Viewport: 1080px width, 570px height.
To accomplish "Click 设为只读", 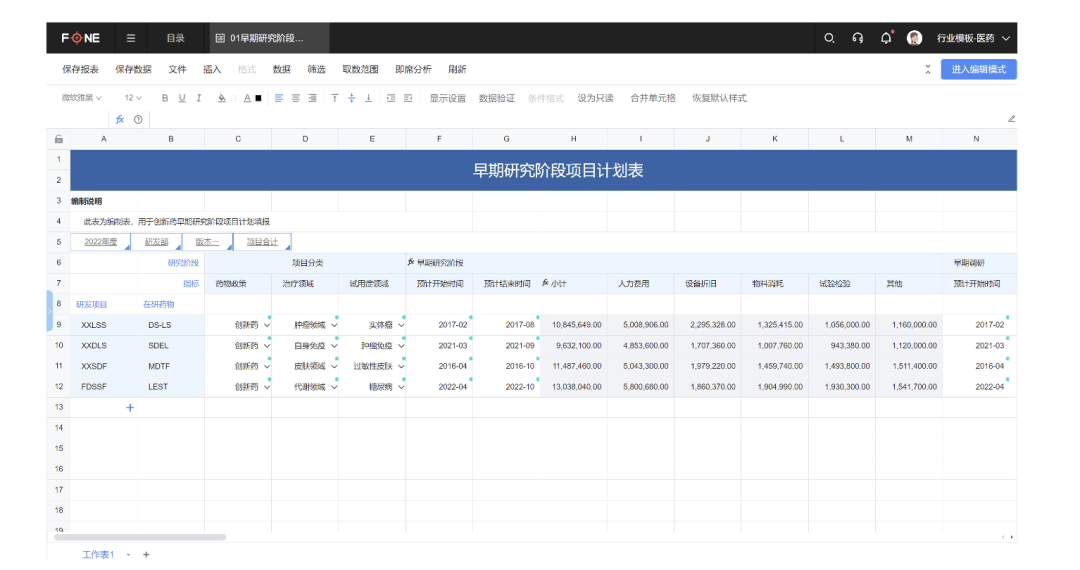I will click(x=596, y=98).
